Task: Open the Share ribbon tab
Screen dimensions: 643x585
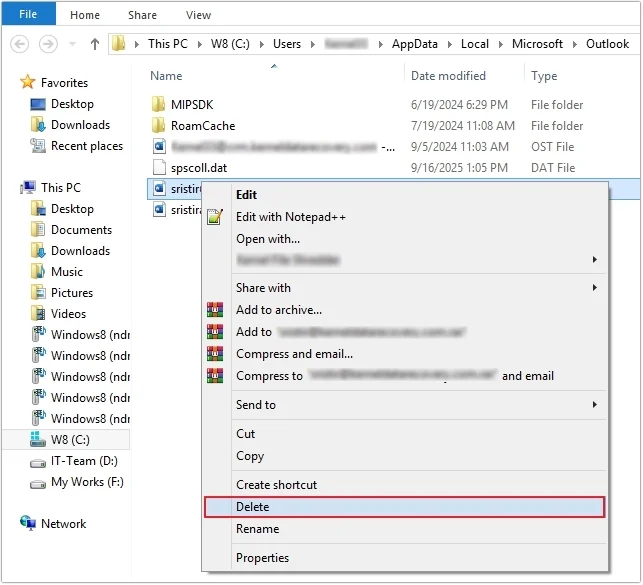Action: coord(142,15)
